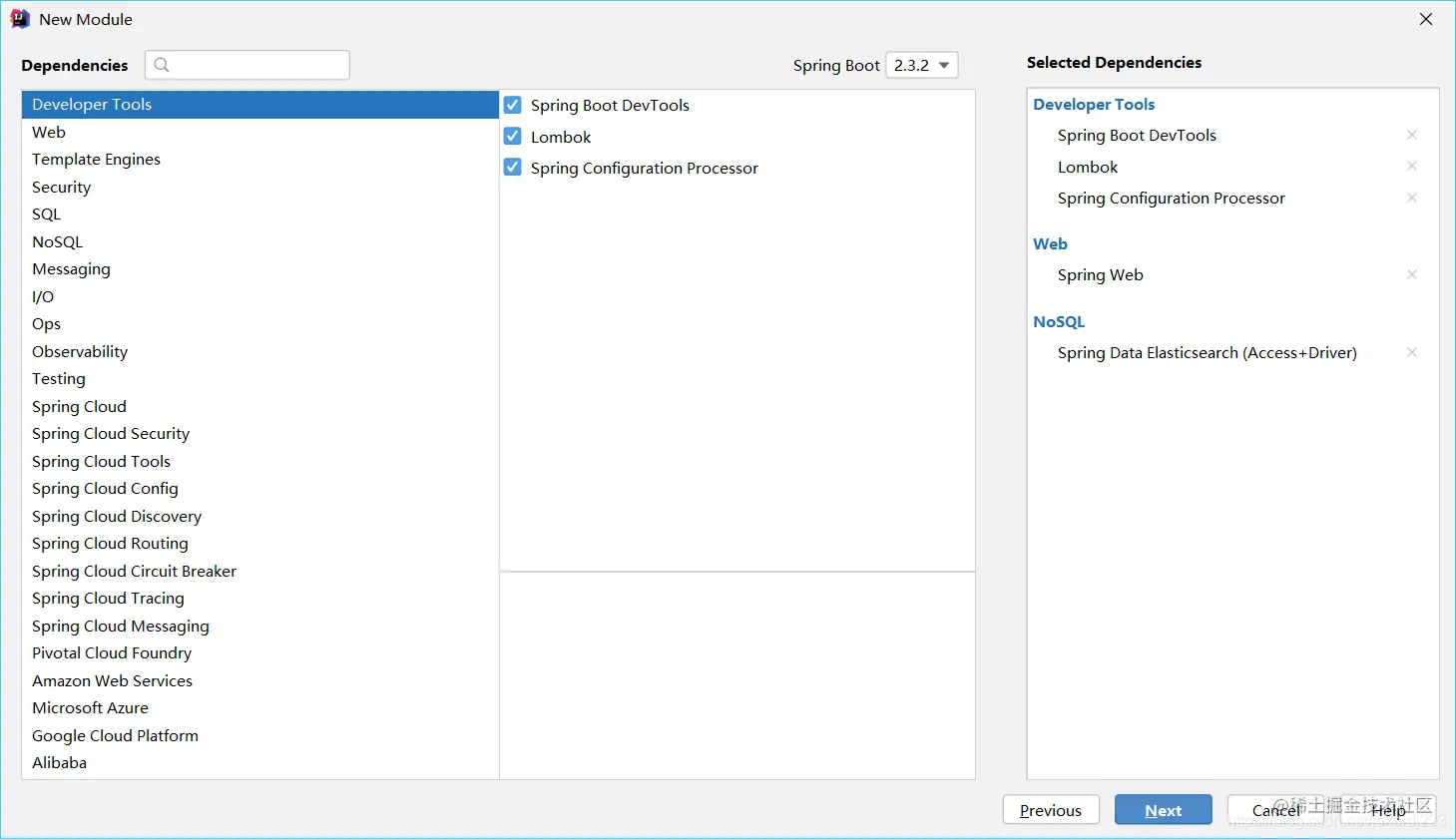Viewport: 1456px width, 839px height.
Task: Select the Security category
Action: (260, 187)
